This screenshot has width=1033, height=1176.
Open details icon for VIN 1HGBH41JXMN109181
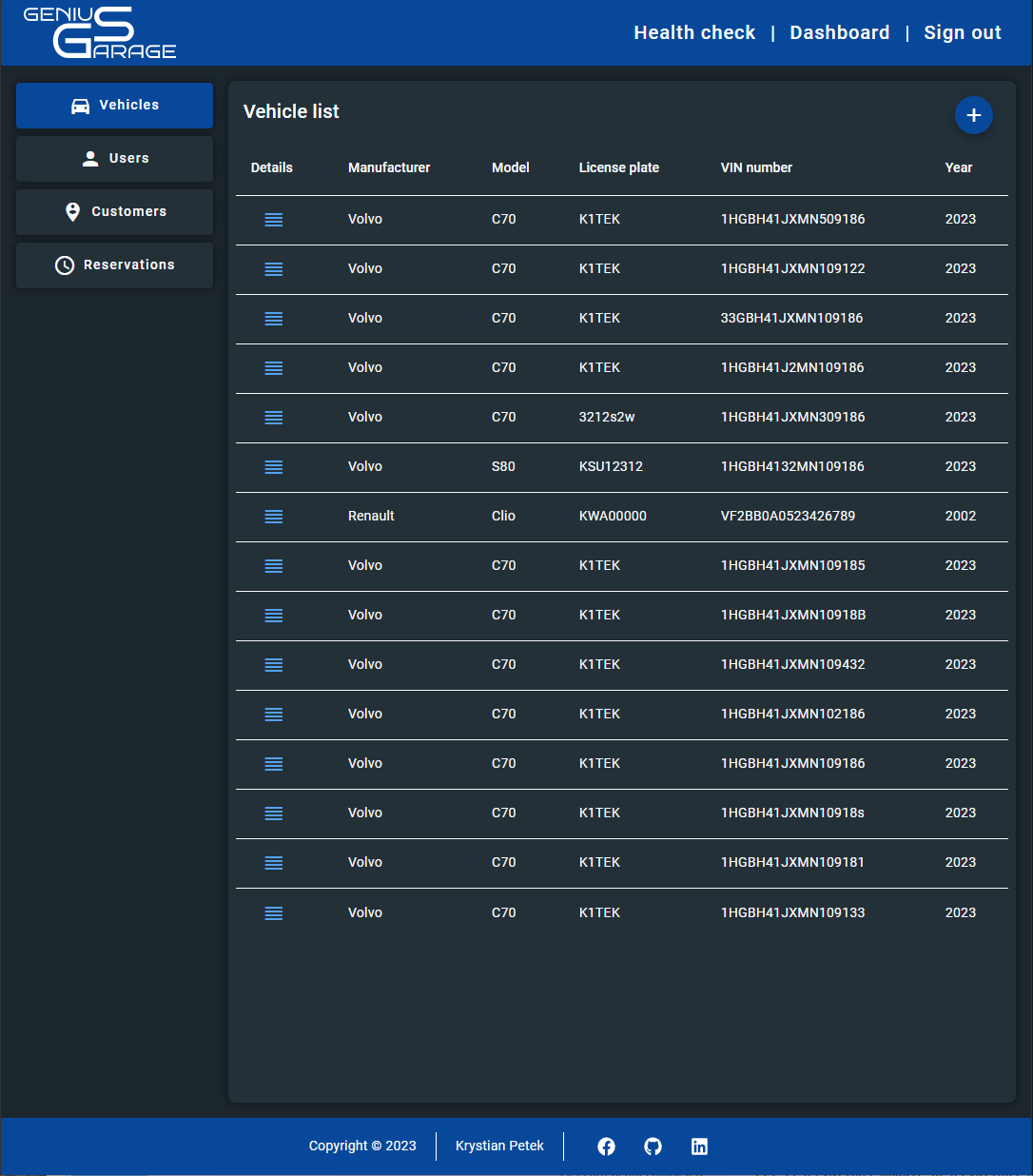click(x=273, y=863)
